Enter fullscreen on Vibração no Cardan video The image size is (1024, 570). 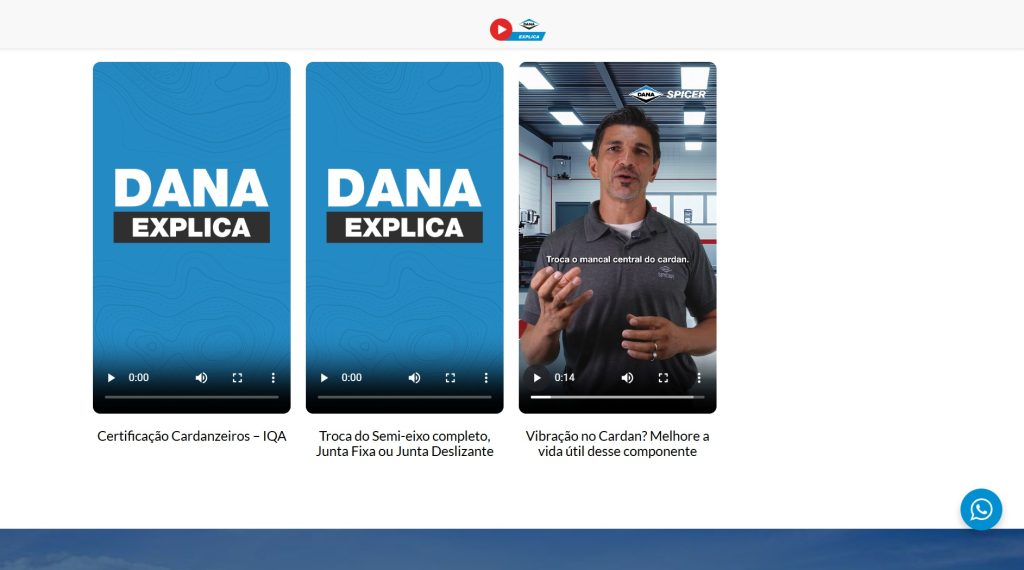[x=664, y=377]
